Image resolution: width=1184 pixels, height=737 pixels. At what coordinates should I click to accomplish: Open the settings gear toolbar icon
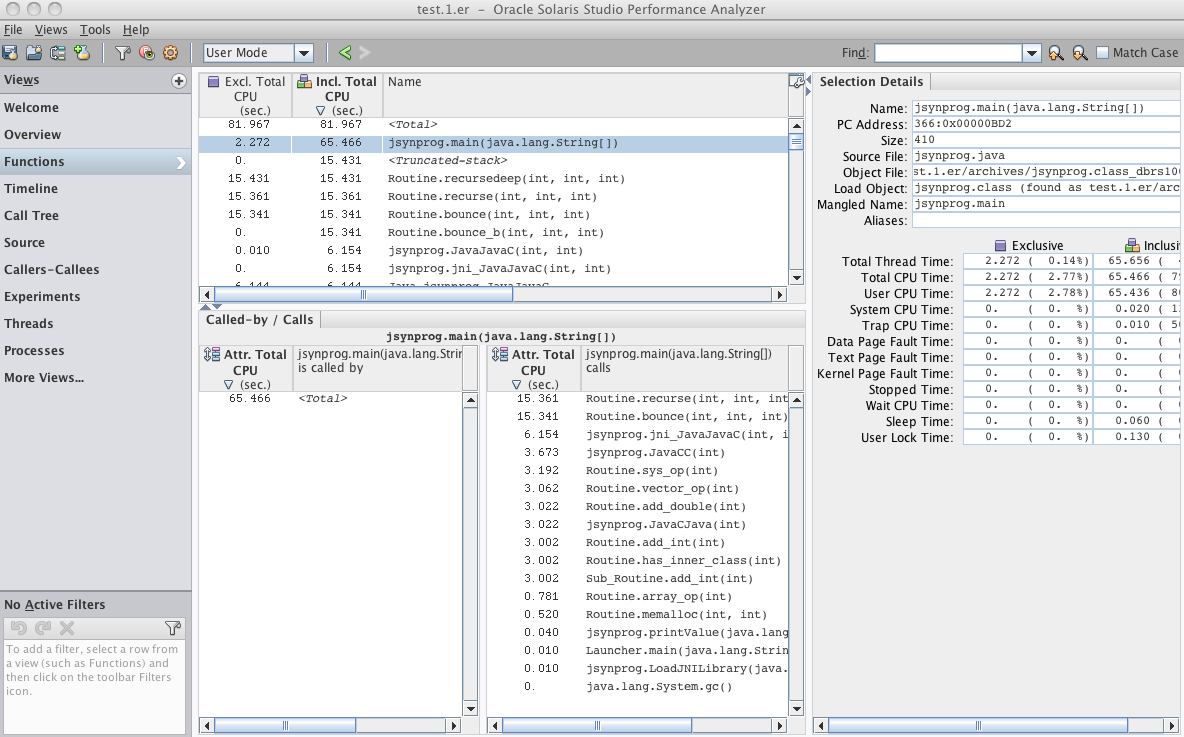point(171,52)
